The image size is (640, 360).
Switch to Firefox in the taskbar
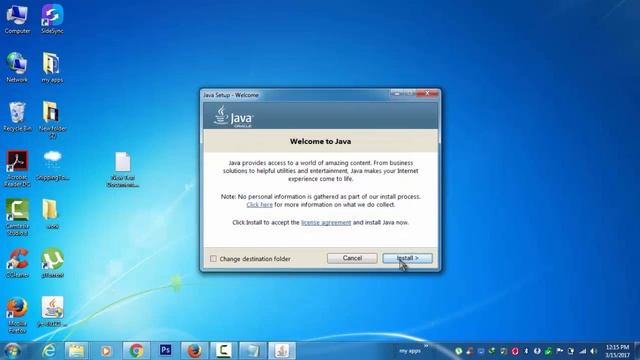(195, 351)
